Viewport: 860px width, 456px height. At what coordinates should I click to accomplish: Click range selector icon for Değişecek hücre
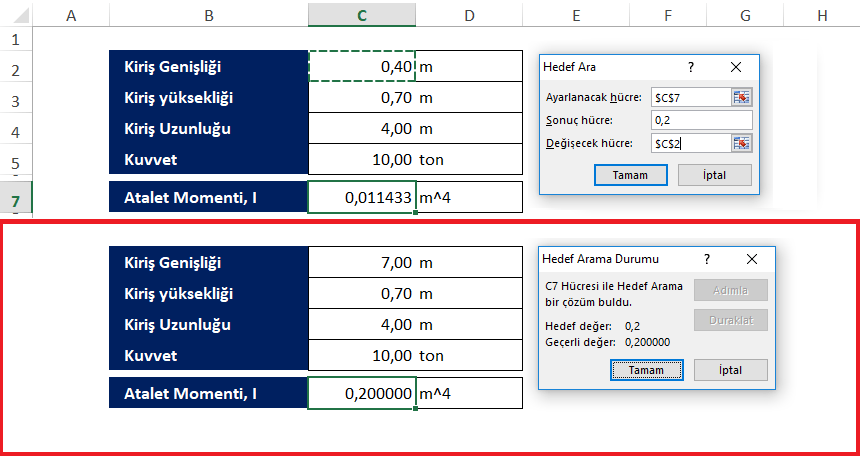(x=741, y=143)
